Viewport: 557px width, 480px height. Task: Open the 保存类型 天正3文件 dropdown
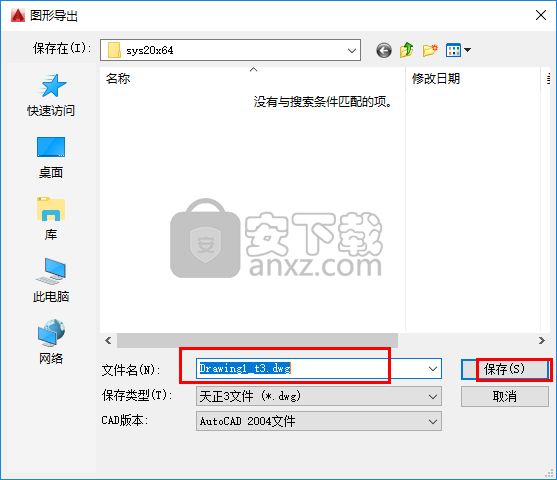click(319, 396)
